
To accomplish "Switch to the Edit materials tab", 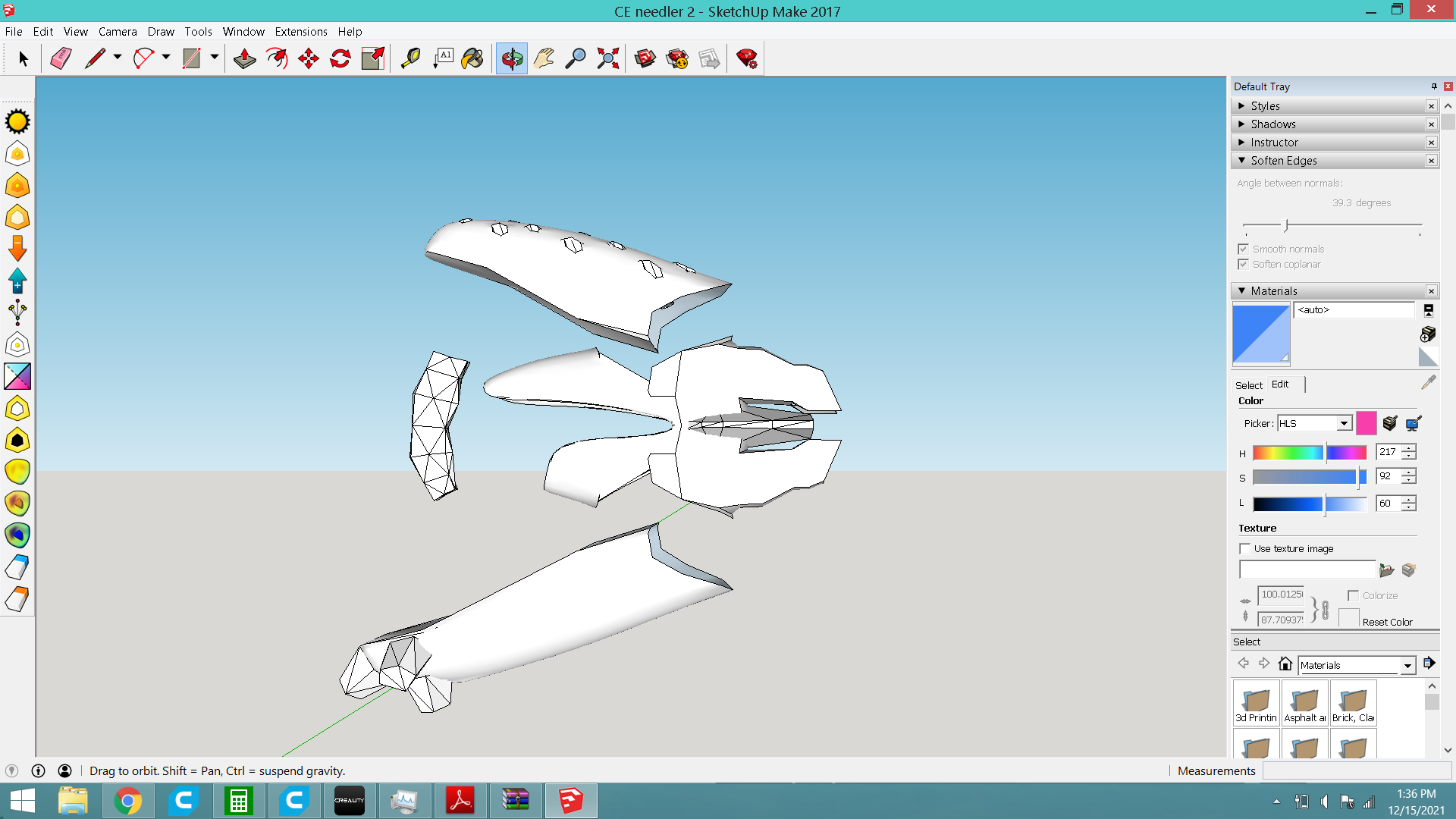I will (x=1280, y=384).
